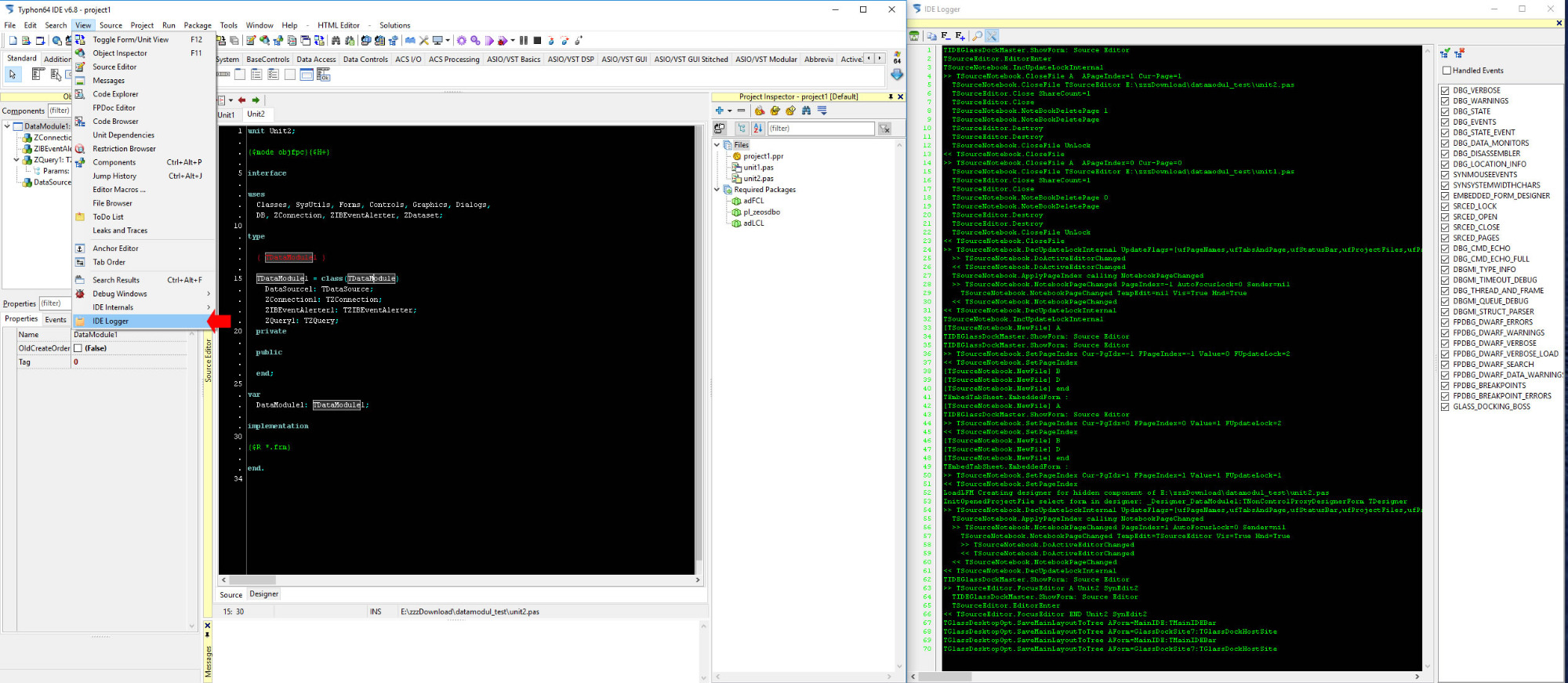Click IDE Logger in the View menu

[x=140, y=322]
